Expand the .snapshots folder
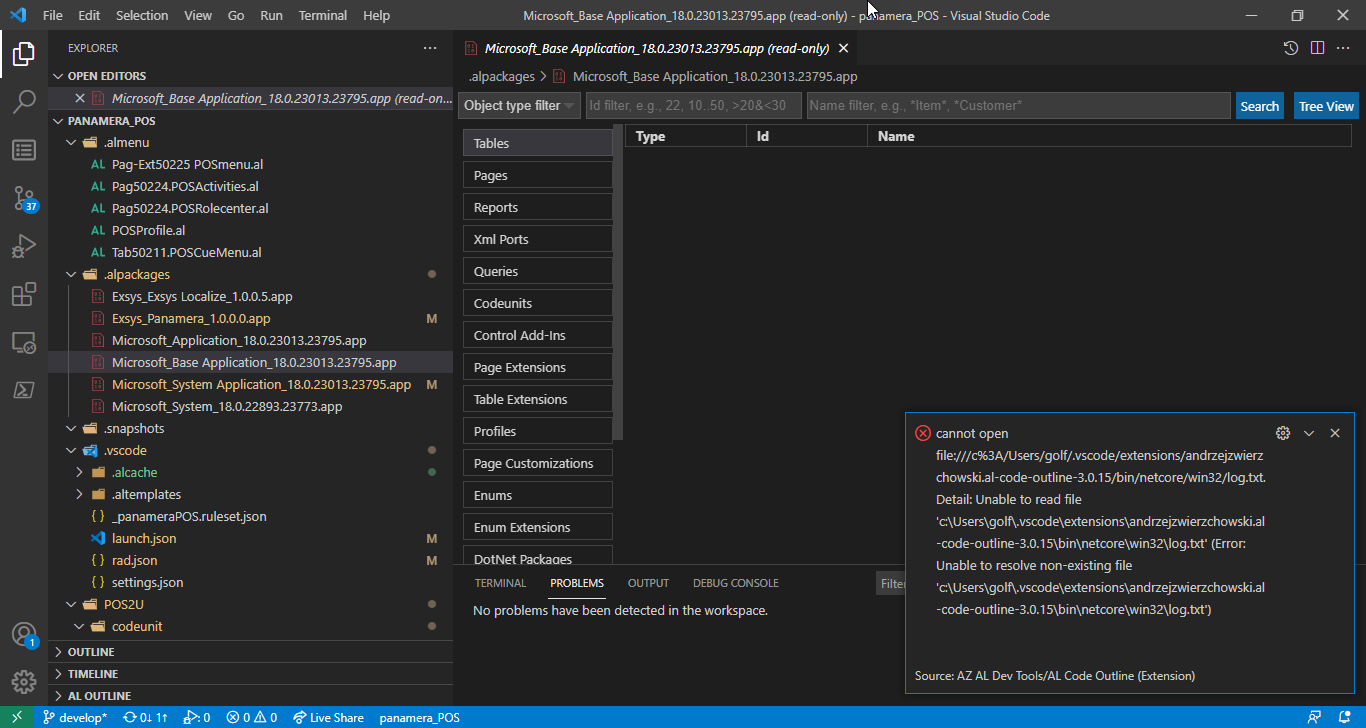Viewport: 1366px width, 728px height. (71, 428)
